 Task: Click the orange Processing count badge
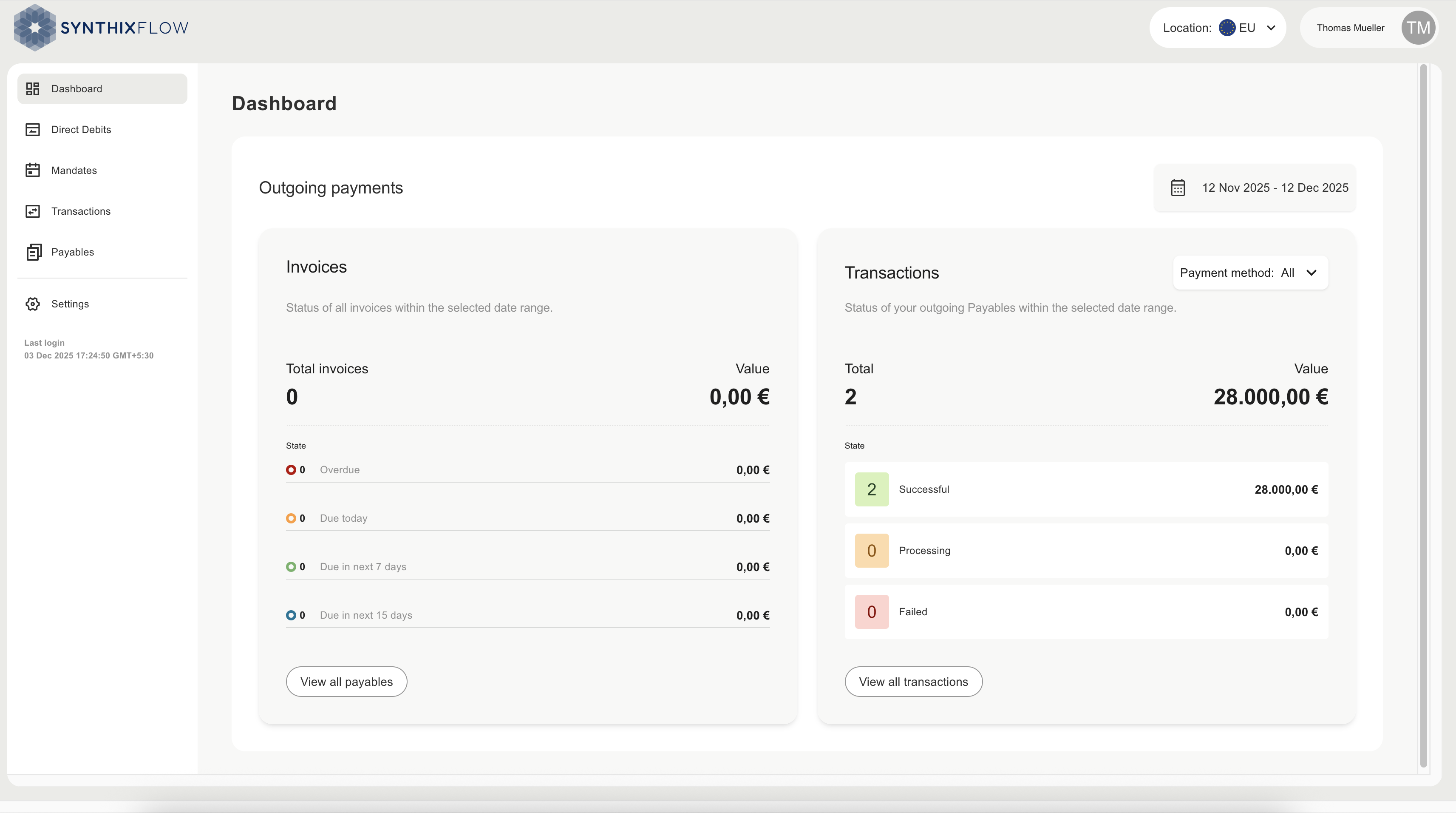click(x=872, y=551)
